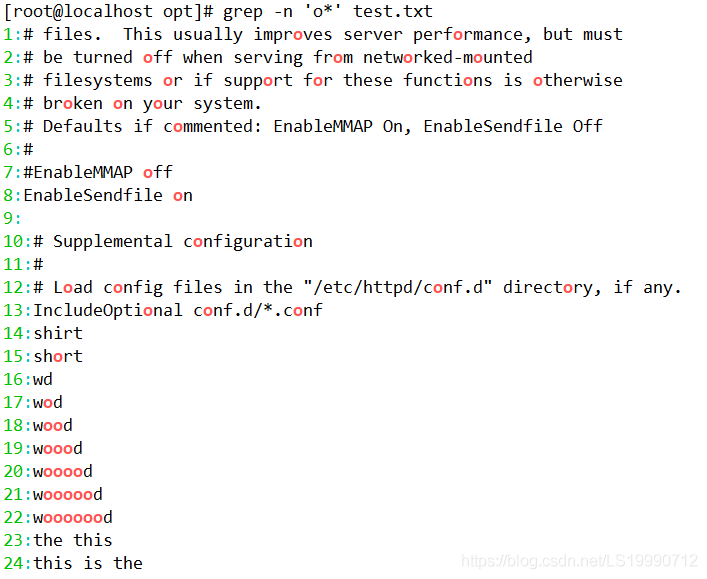707x579 pixels.
Task: Click the green line number 9
Action: [8, 218]
